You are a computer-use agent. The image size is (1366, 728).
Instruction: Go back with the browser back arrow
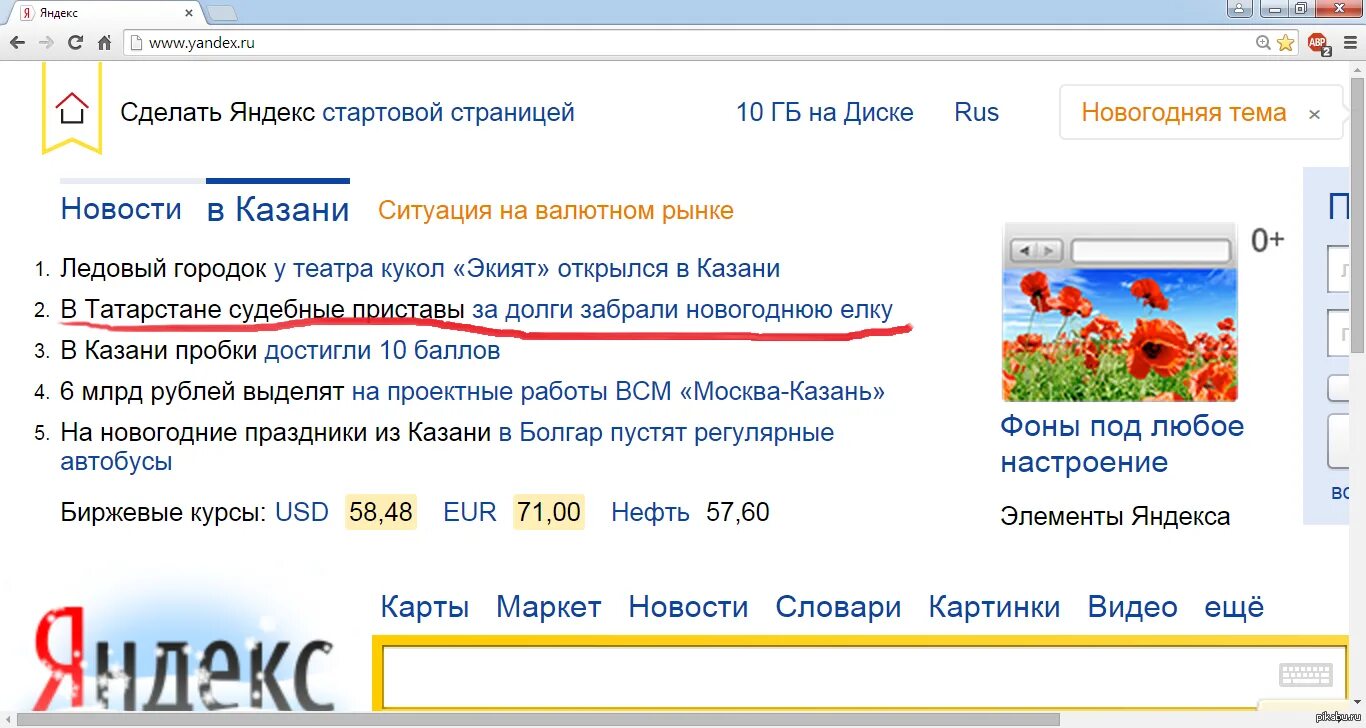click(17, 43)
